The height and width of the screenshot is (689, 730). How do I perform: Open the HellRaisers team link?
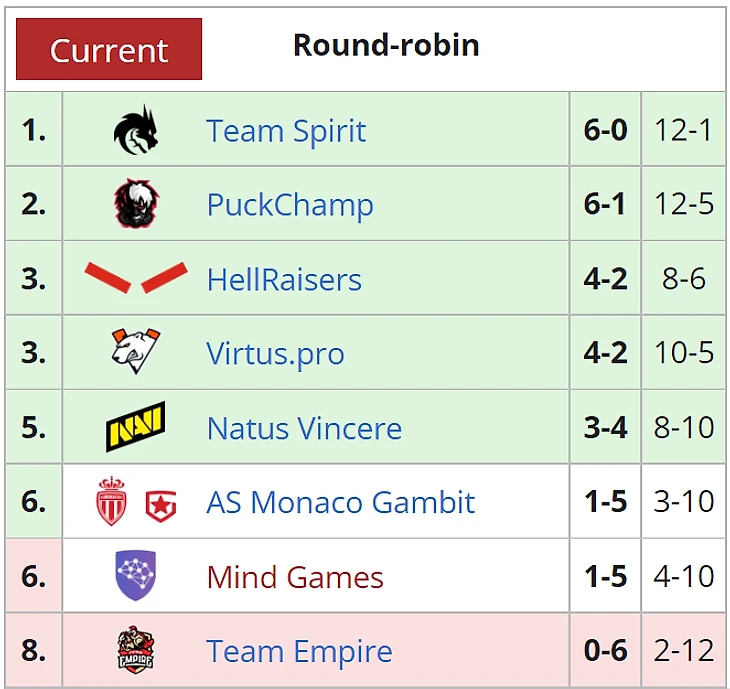[284, 279]
